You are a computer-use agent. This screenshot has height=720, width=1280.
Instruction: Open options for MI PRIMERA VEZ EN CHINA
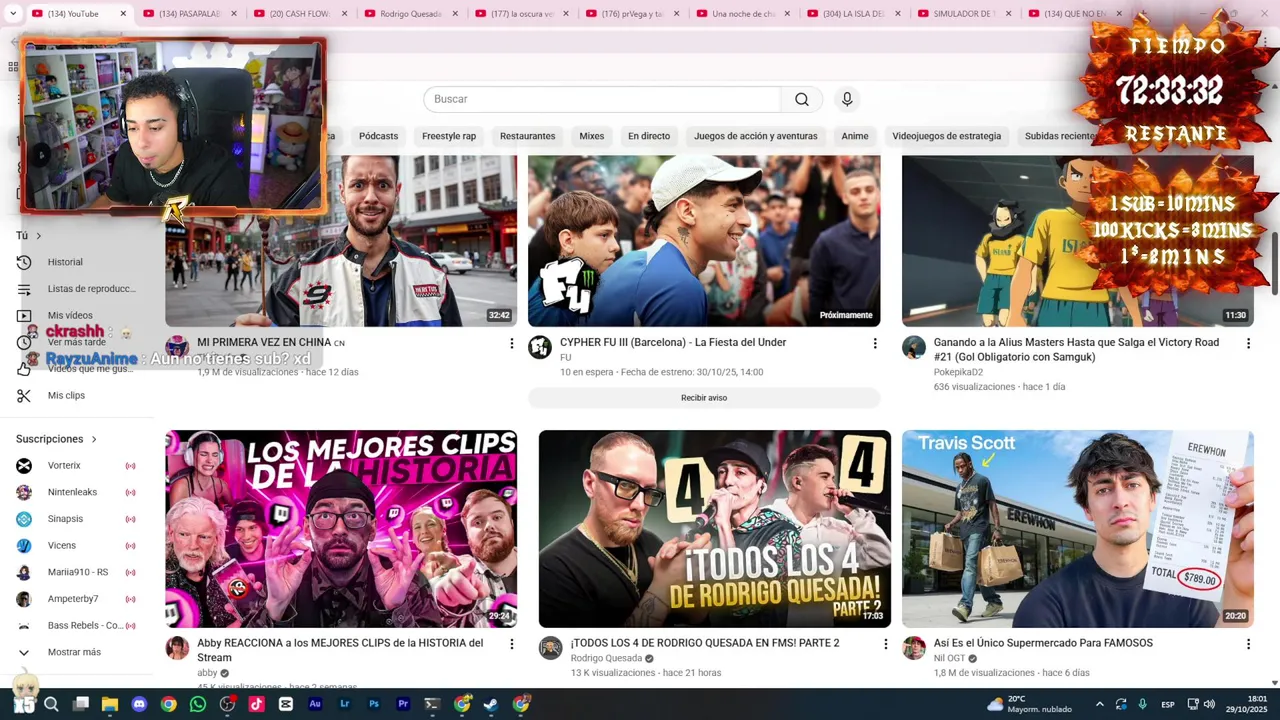[511, 343]
